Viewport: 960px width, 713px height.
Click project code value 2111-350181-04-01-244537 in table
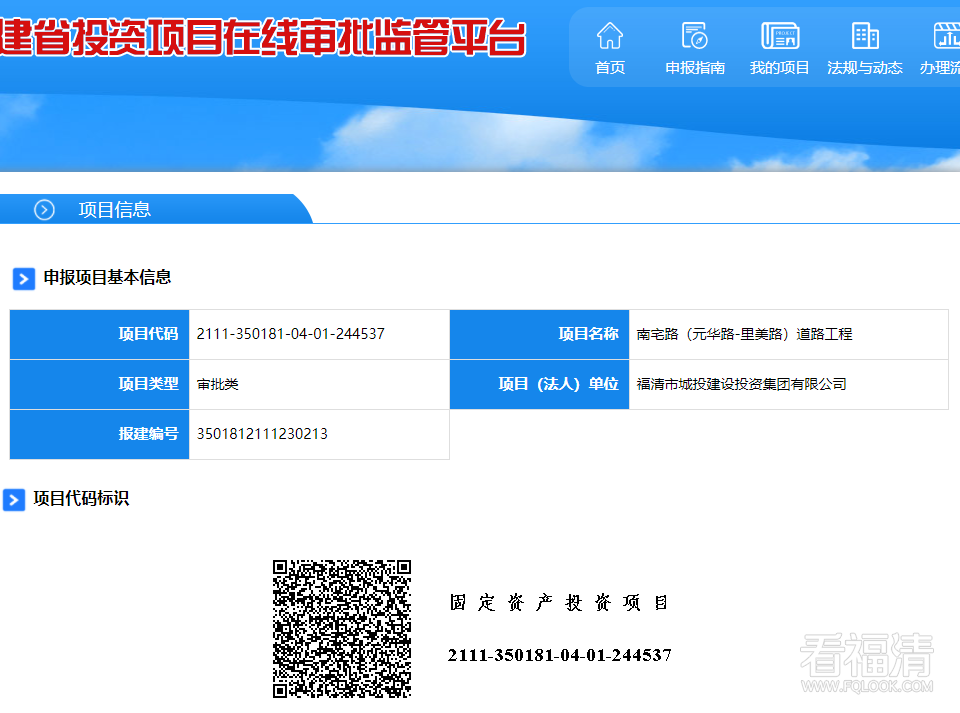pyautogui.click(x=291, y=334)
